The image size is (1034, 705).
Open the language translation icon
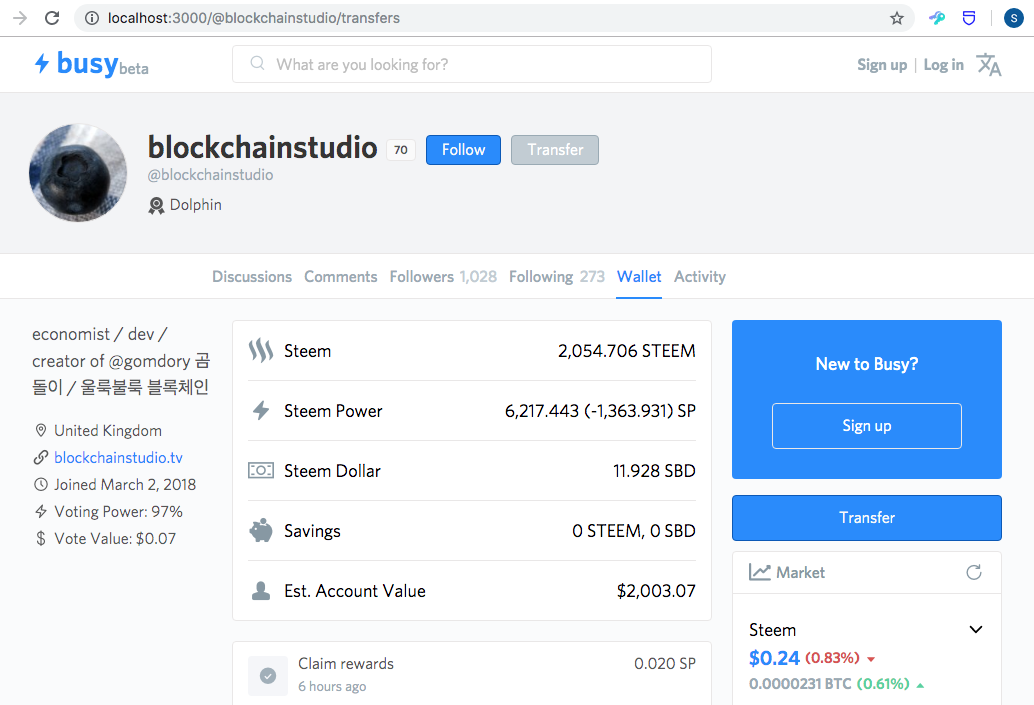point(988,65)
